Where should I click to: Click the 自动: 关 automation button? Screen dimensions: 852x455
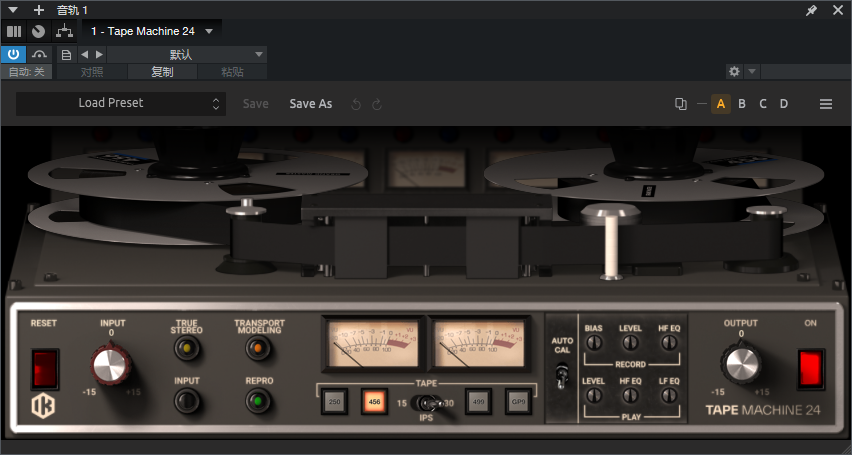point(27,72)
